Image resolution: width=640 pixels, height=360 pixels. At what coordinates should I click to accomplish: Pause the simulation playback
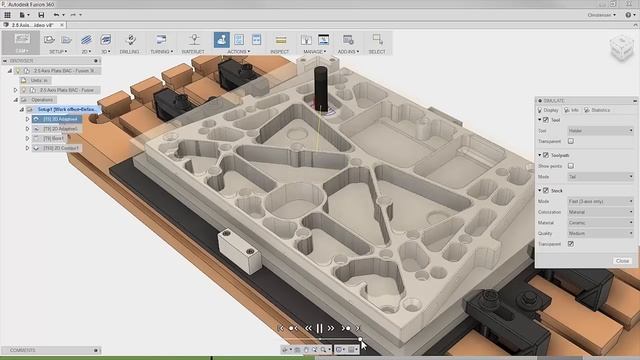tap(320, 328)
